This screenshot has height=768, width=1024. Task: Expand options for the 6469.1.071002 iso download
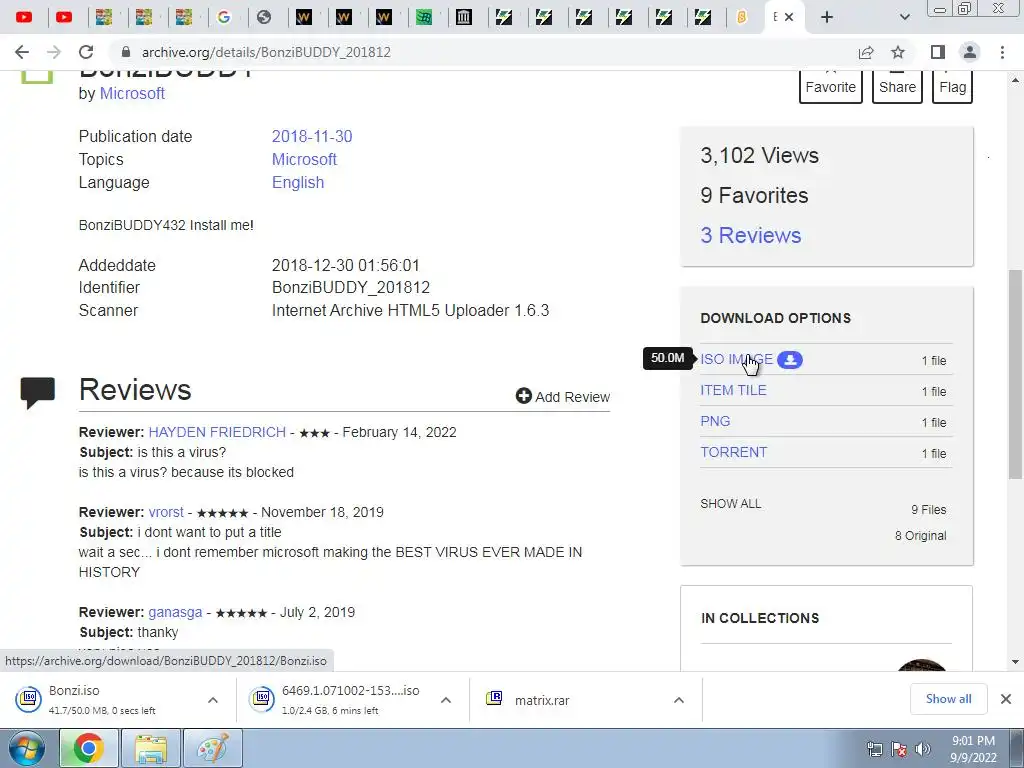[x=445, y=700]
